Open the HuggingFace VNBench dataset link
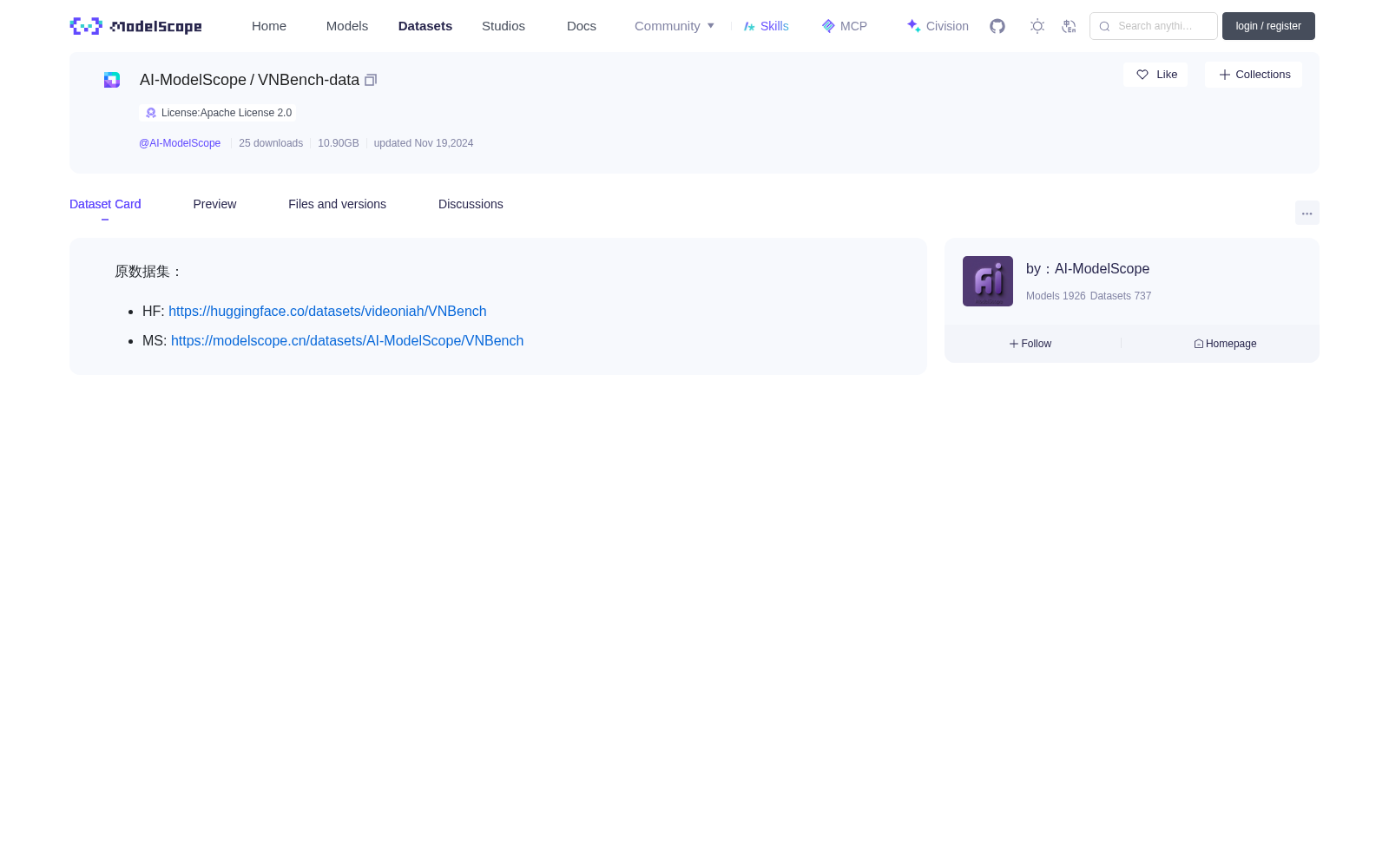 tap(327, 312)
